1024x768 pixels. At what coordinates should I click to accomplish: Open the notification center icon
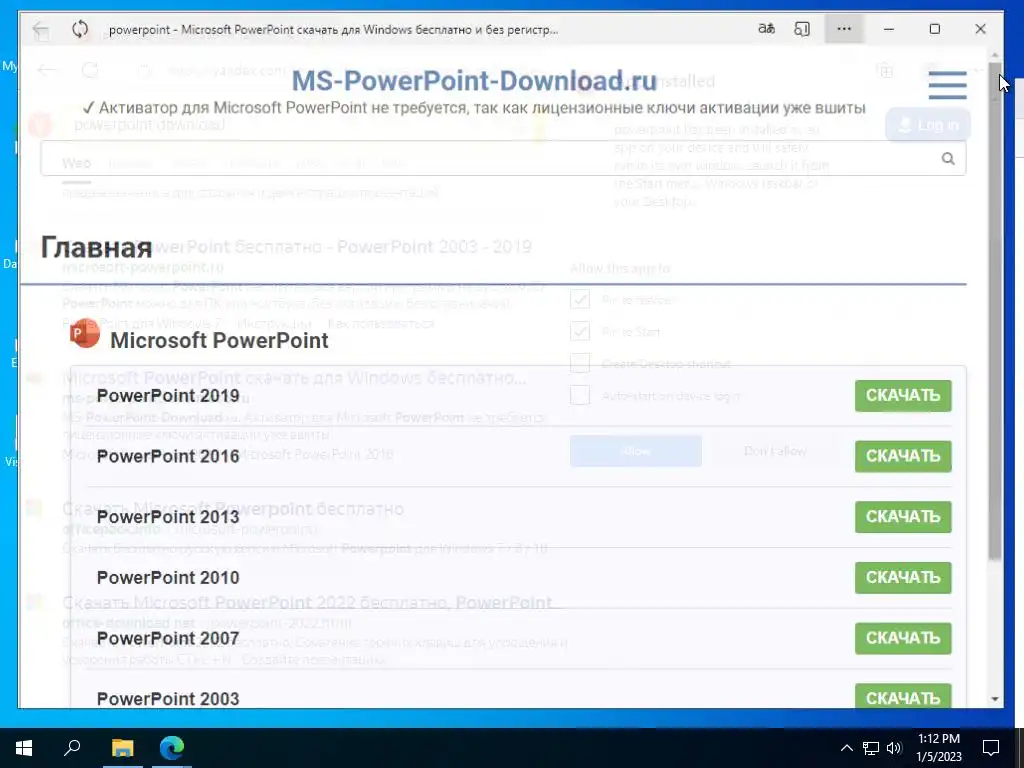tap(991, 748)
